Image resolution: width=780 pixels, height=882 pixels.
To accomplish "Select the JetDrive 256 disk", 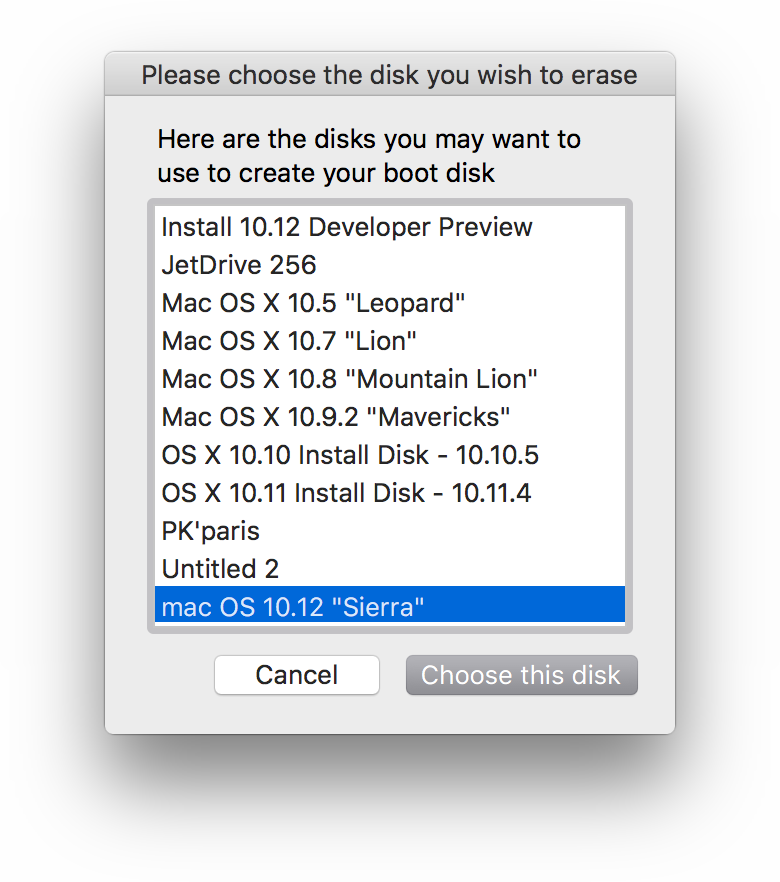I will (390, 265).
